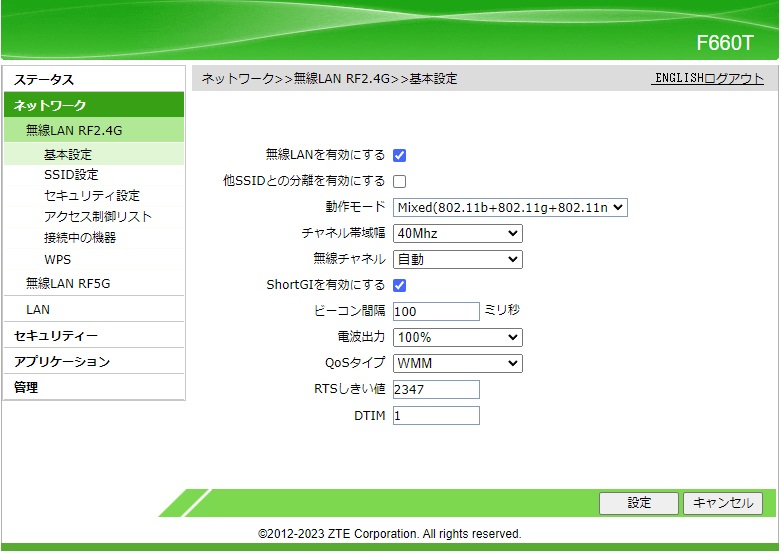Open the 電波出力 100% dropdown
The width and height of the screenshot is (781, 553).
(x=457, y=337)
